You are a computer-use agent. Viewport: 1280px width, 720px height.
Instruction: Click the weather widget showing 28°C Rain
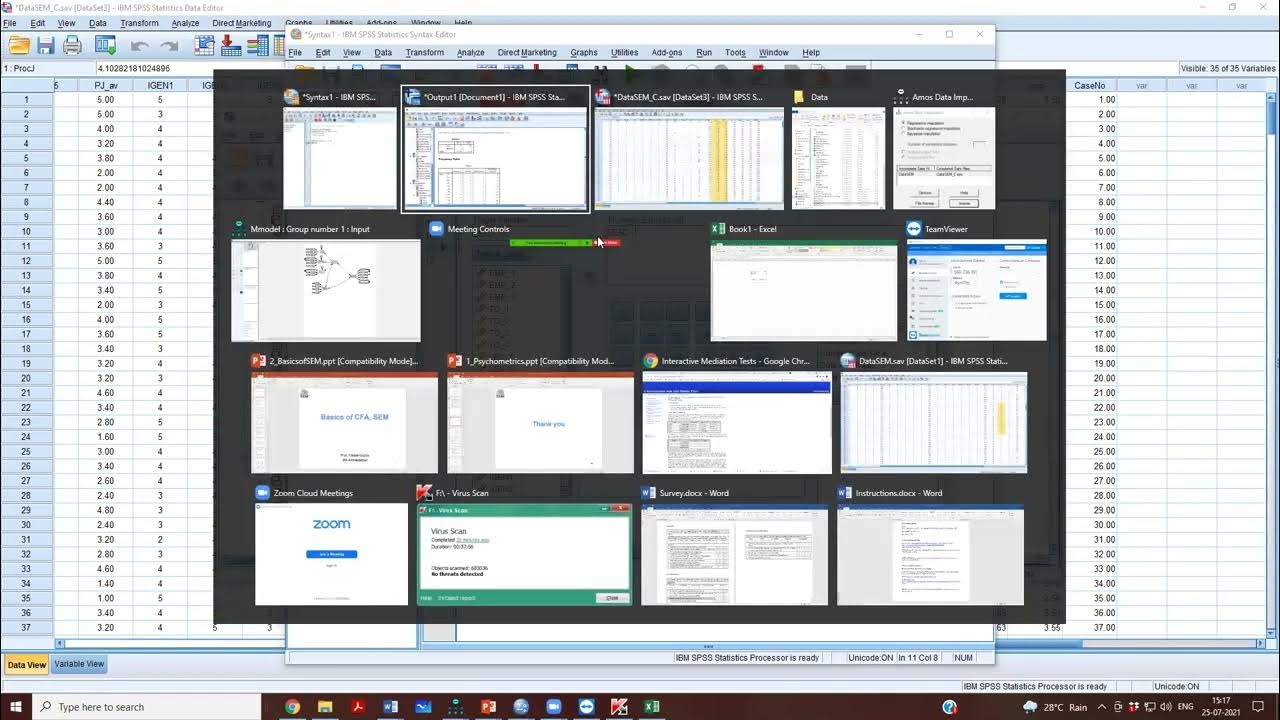(1053, 707)
